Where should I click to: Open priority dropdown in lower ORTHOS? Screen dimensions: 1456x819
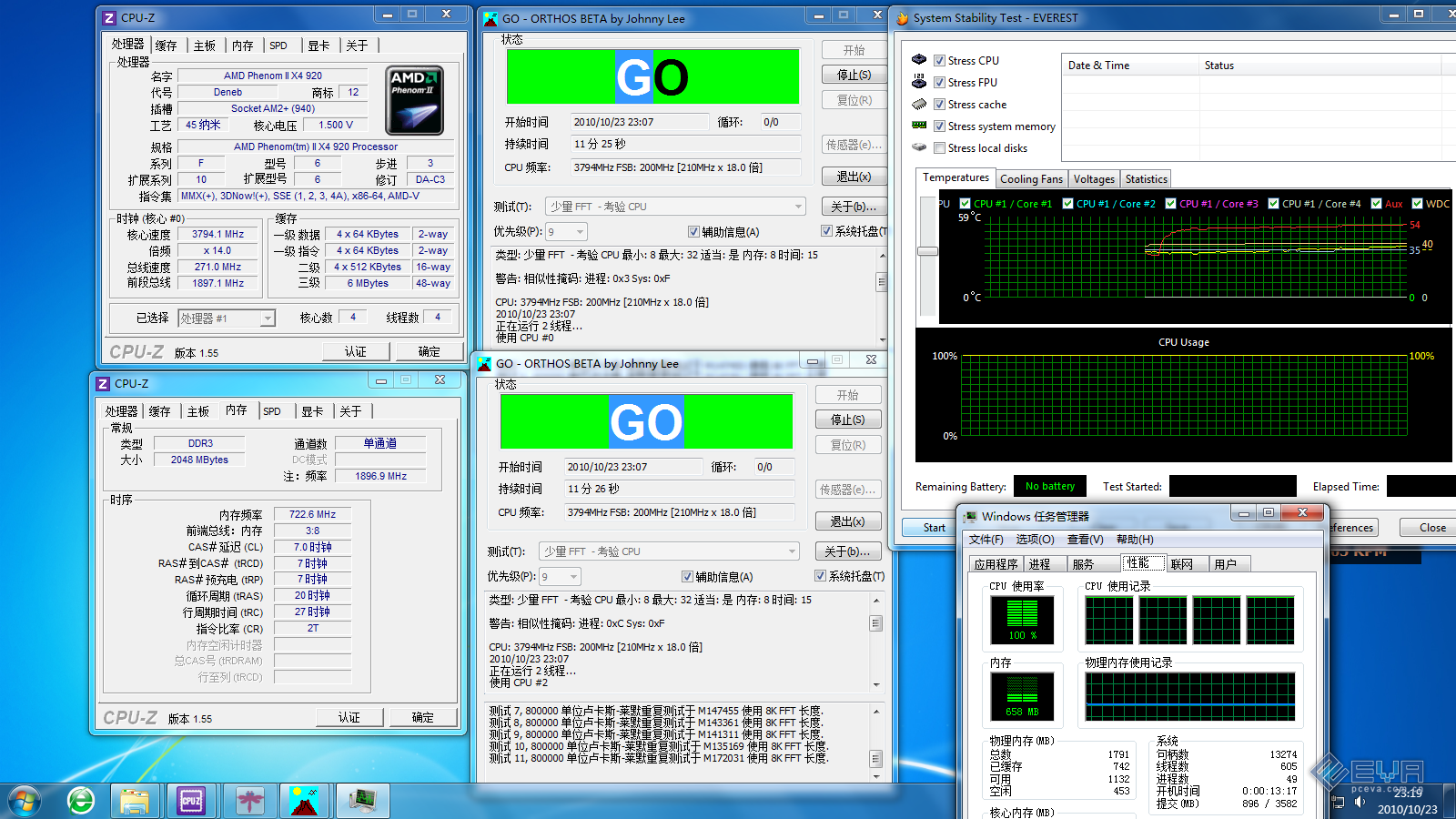point(560,577)
